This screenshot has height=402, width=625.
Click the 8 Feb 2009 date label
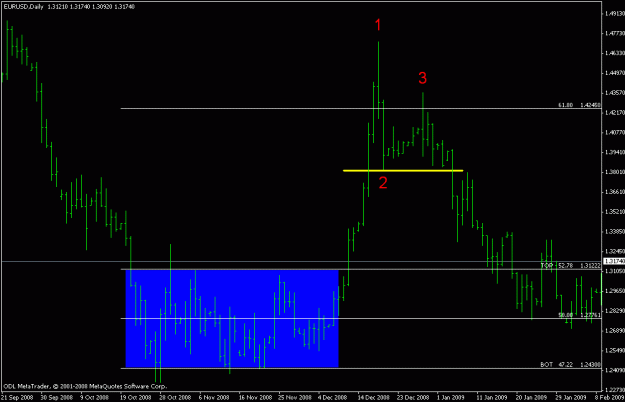[610, 397]
